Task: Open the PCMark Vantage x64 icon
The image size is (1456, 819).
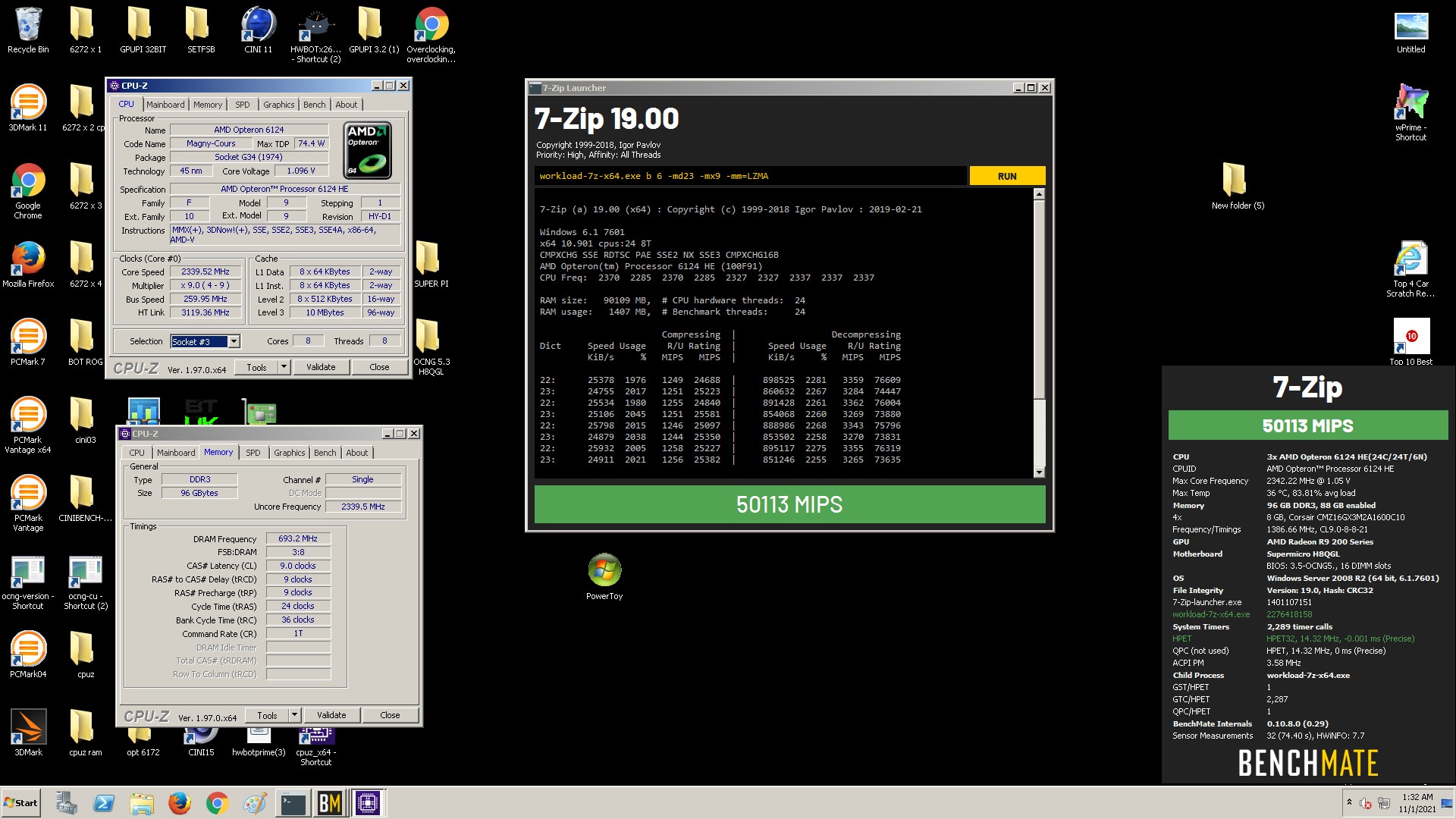Action: (28, 425)
